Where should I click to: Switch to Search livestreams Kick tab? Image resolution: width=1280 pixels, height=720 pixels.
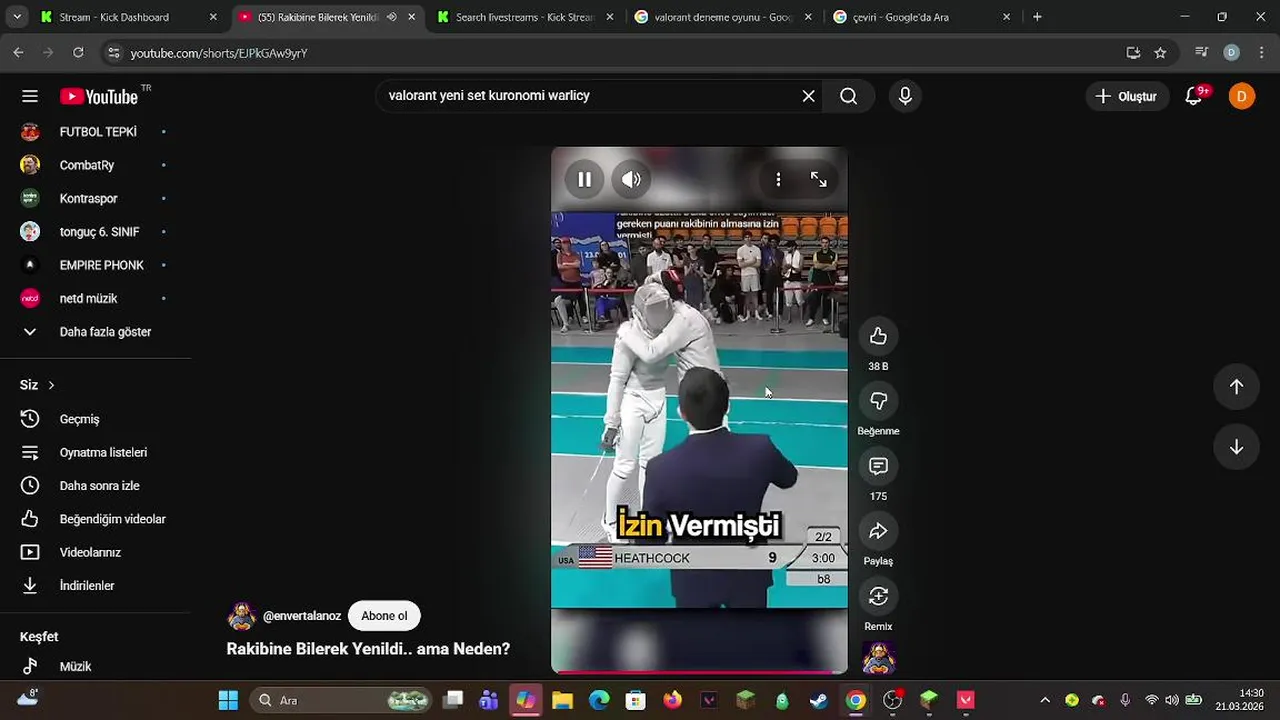(524, 17)
